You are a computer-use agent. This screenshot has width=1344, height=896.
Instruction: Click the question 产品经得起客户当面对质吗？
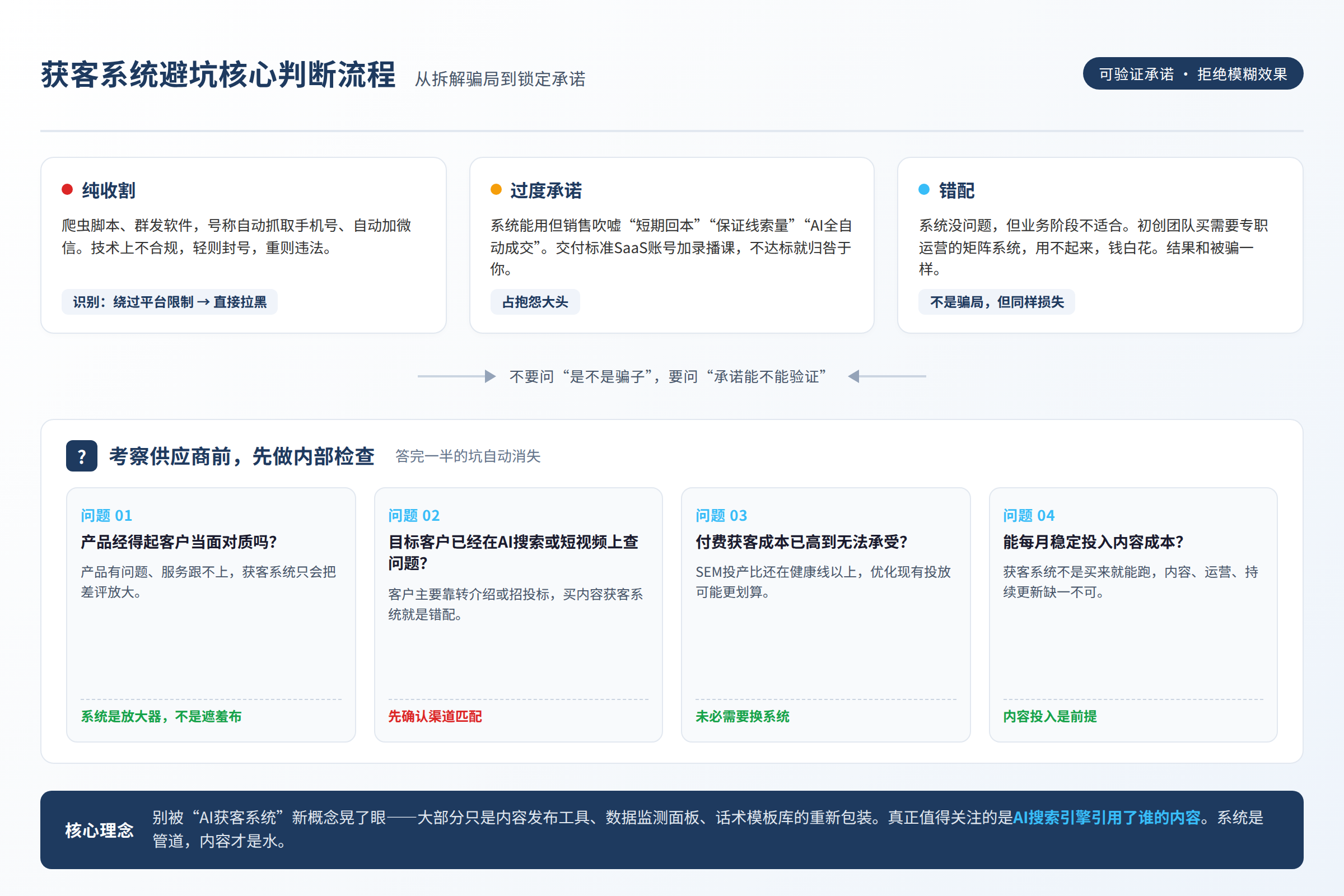(x=179, y=542)
